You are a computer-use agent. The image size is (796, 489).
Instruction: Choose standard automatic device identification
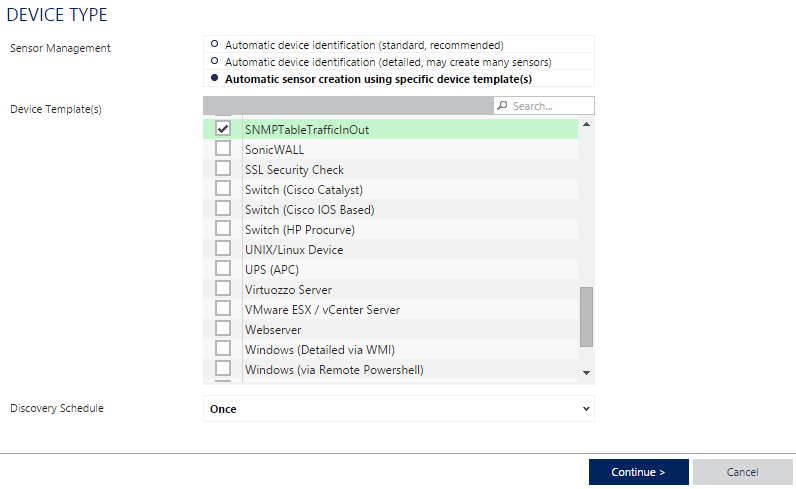[x=214, y=44]
